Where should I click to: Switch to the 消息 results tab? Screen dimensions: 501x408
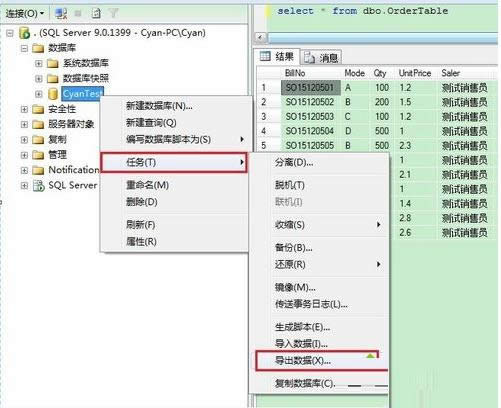(321, 58)
